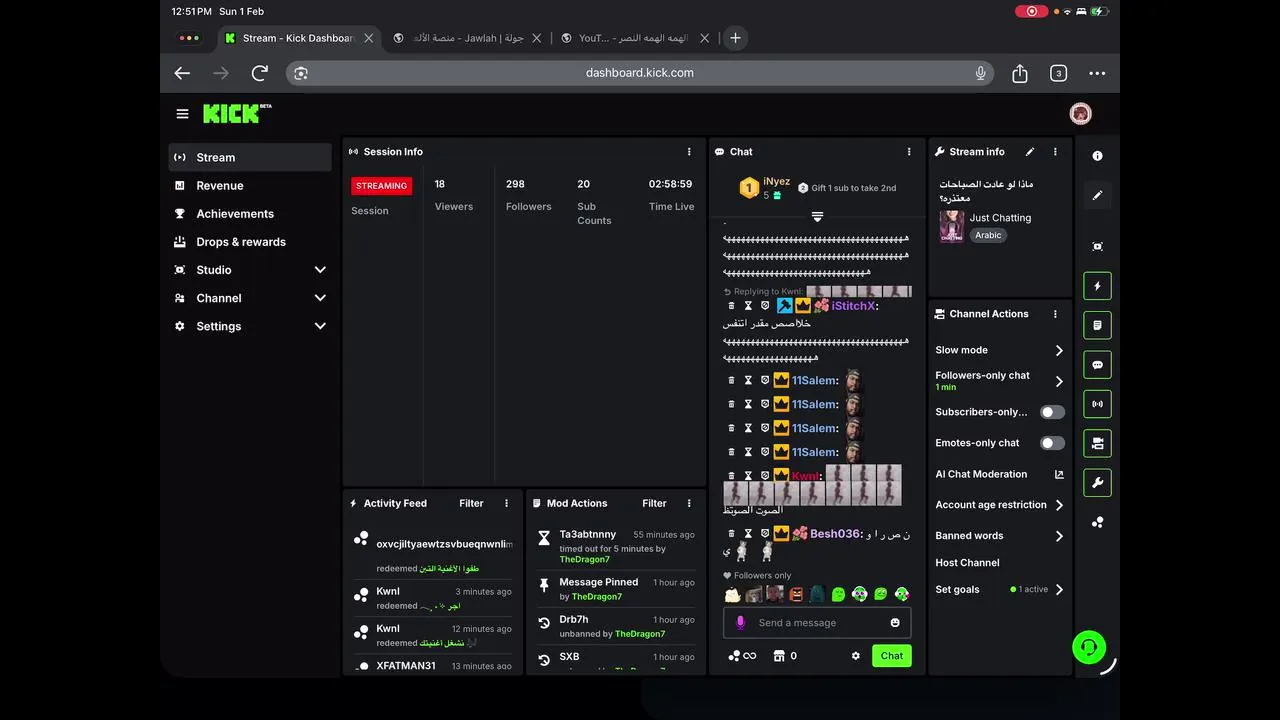The image size is (1280, 720).
Task: Click the purple icon in message box
Action: [741, 623]
